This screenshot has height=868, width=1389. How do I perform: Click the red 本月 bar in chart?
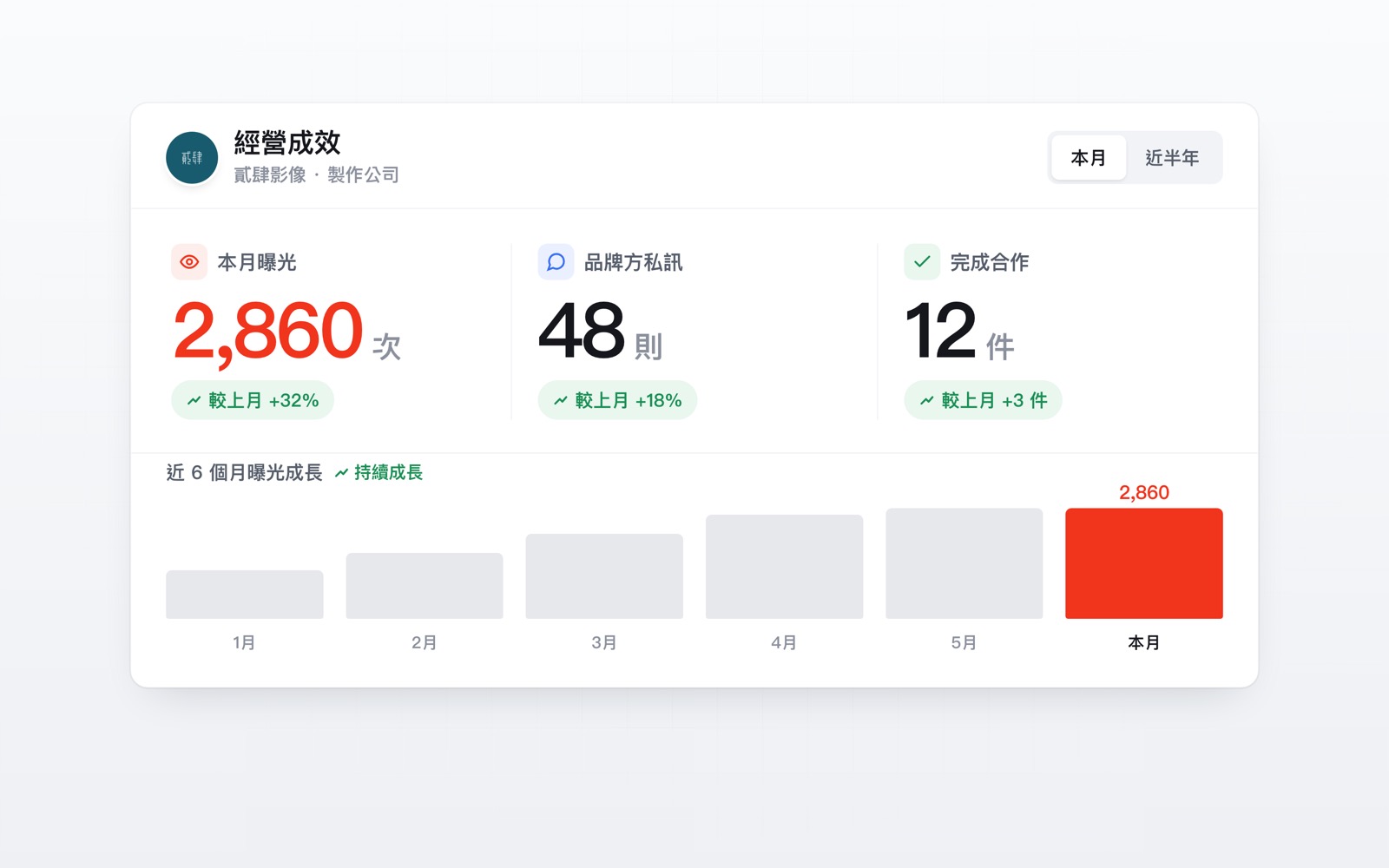[x=1144, y=563]
